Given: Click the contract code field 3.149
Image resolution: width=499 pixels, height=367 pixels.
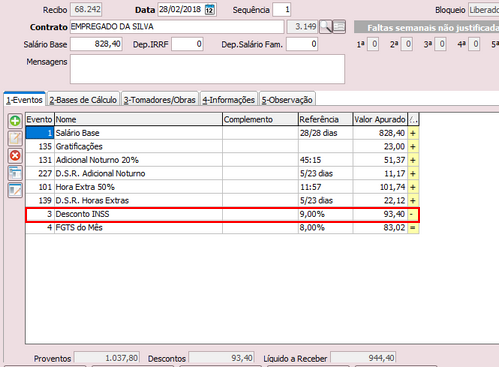Looking at the screenshot, I should [302, 27].
